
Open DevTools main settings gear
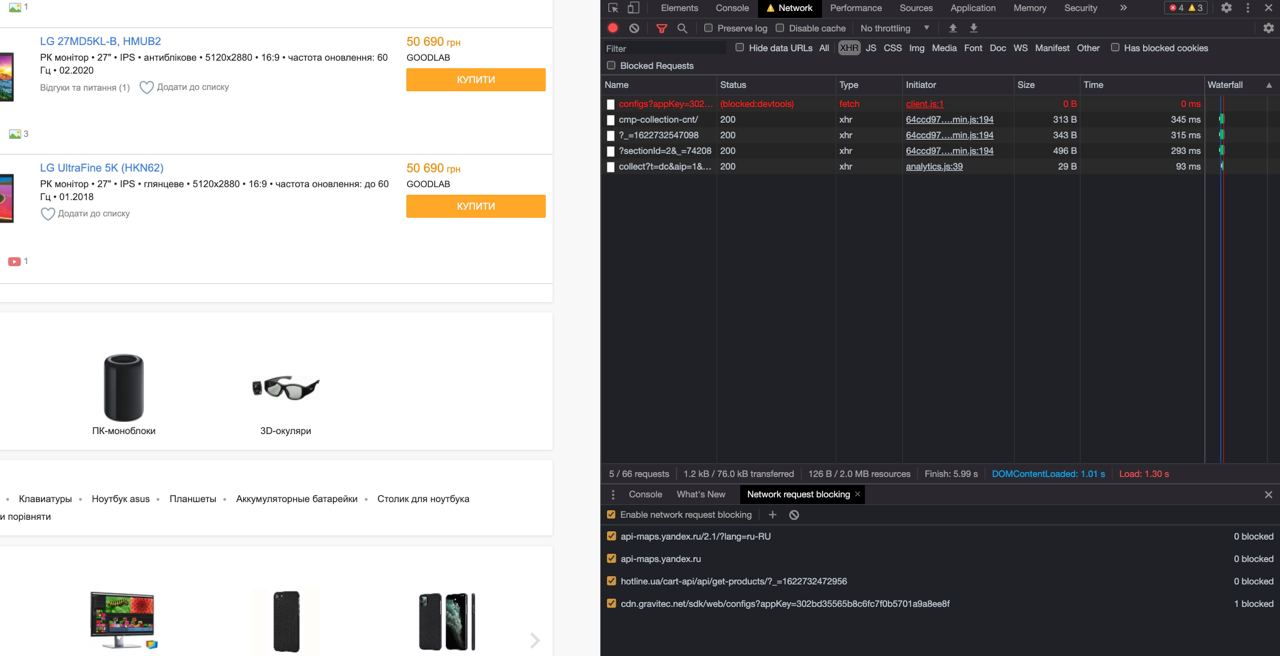[x=1226, y=8]
